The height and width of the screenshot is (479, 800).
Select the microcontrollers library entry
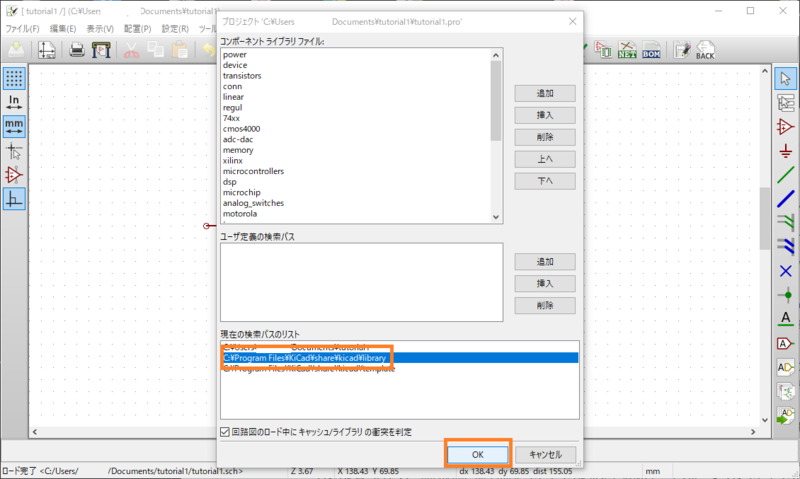pyautogui.click(x=253, y=171)
